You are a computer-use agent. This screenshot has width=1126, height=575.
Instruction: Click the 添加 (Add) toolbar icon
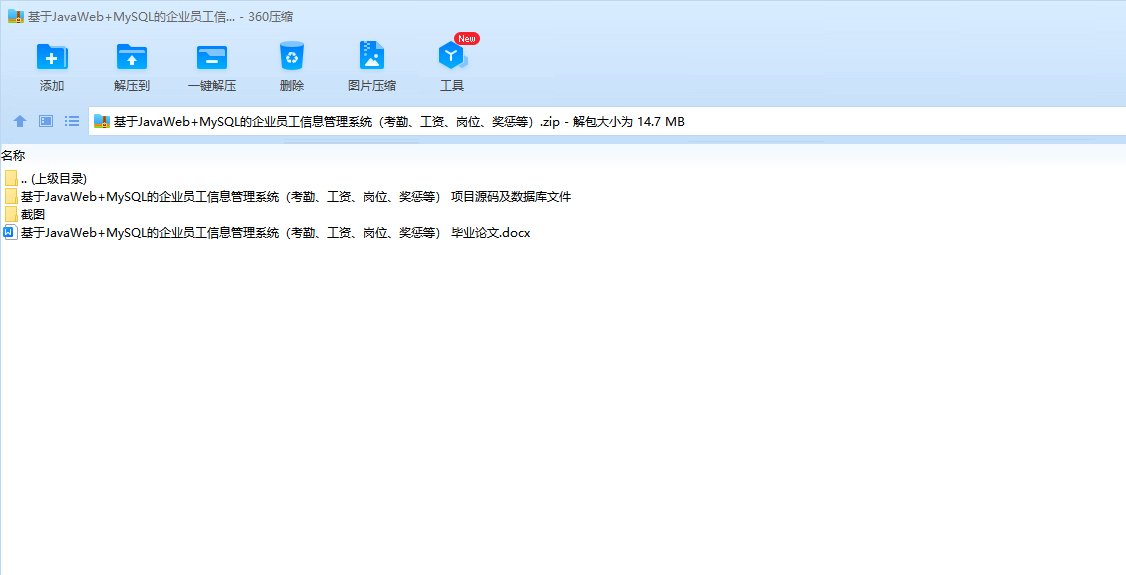point(52,57)
